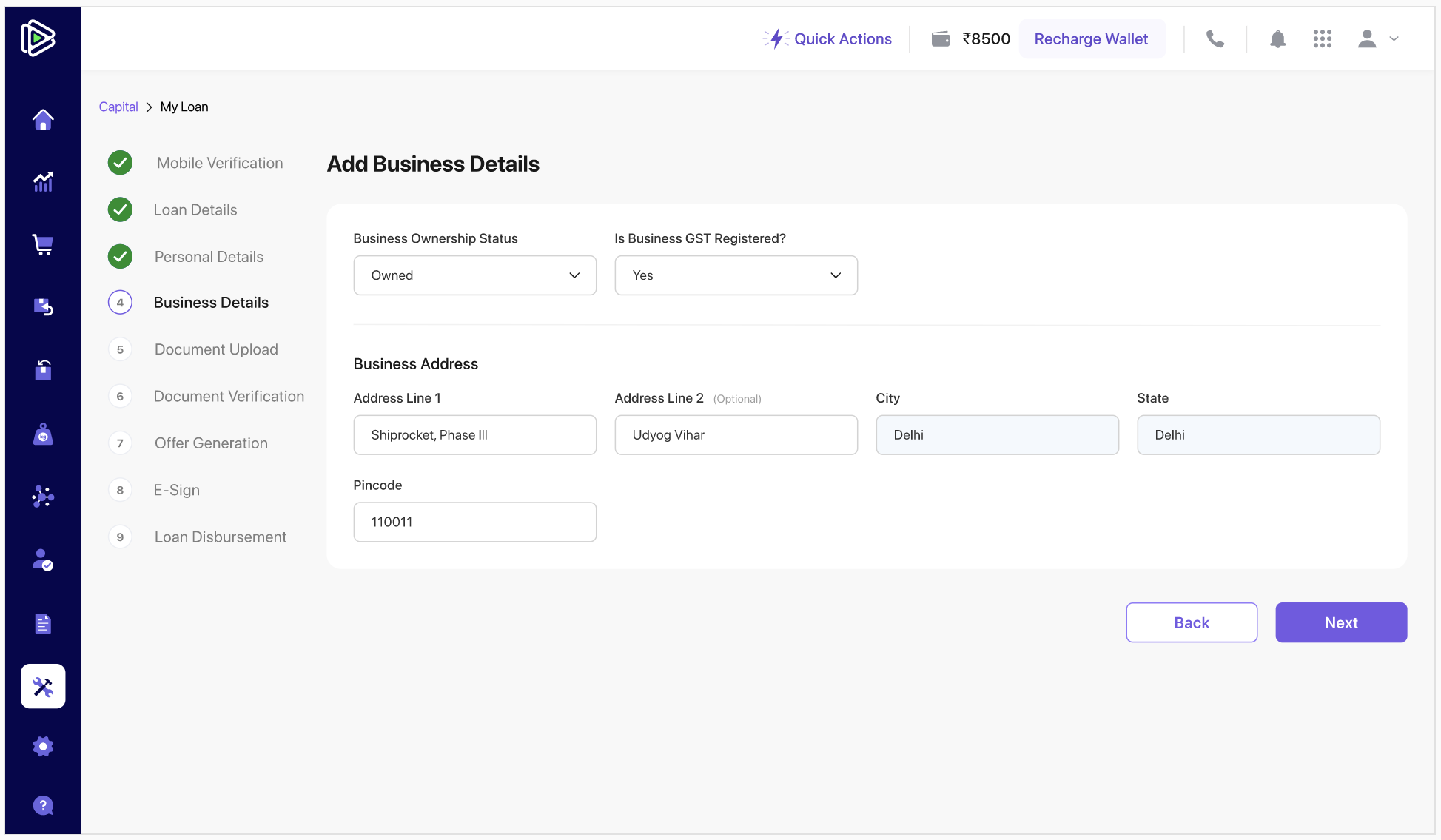This screenshot has width=1441, height=840.
Task: Click the notification bell icon
Action: pos(1277,39)
